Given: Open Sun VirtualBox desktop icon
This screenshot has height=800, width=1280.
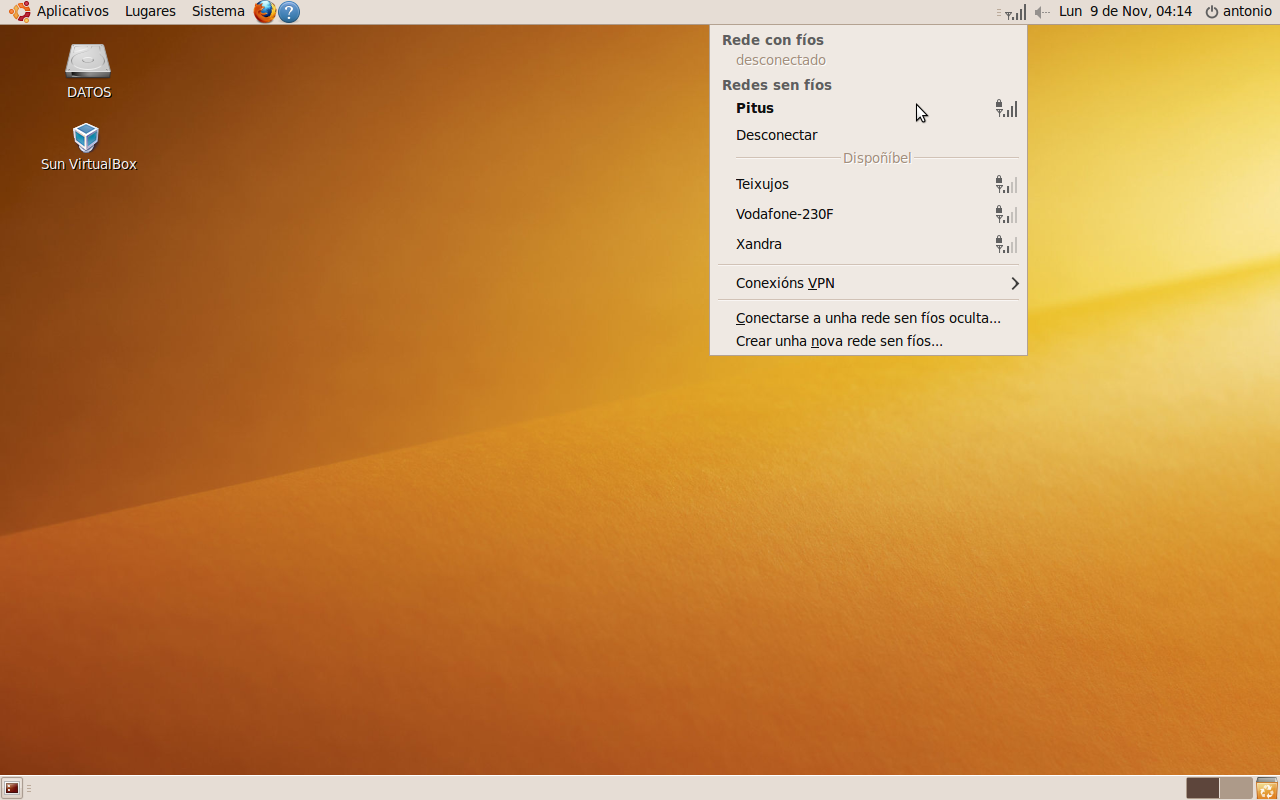Looking at the screenshot, I should 87,138.
